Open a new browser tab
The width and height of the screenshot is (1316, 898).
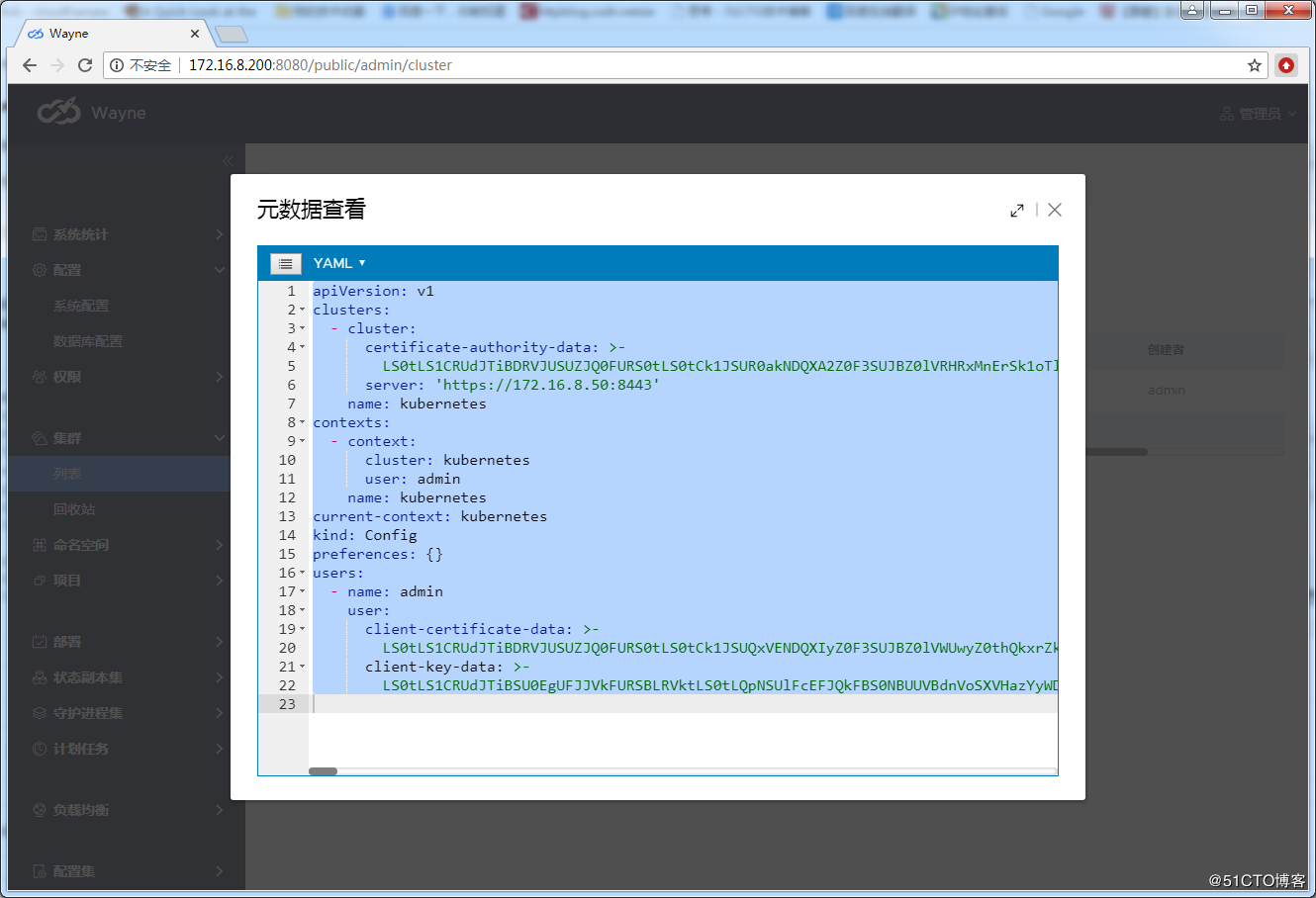tap(232, 35)
